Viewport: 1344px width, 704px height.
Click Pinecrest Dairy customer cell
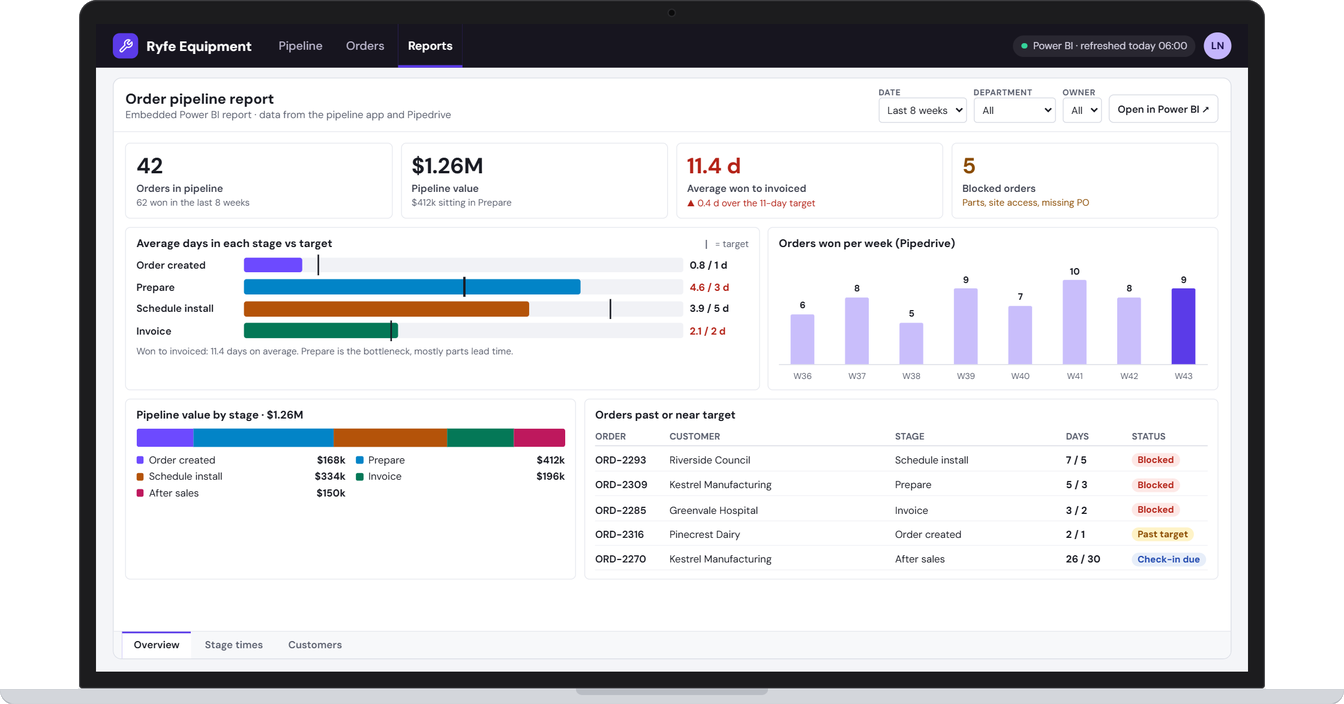click(705, 535)
